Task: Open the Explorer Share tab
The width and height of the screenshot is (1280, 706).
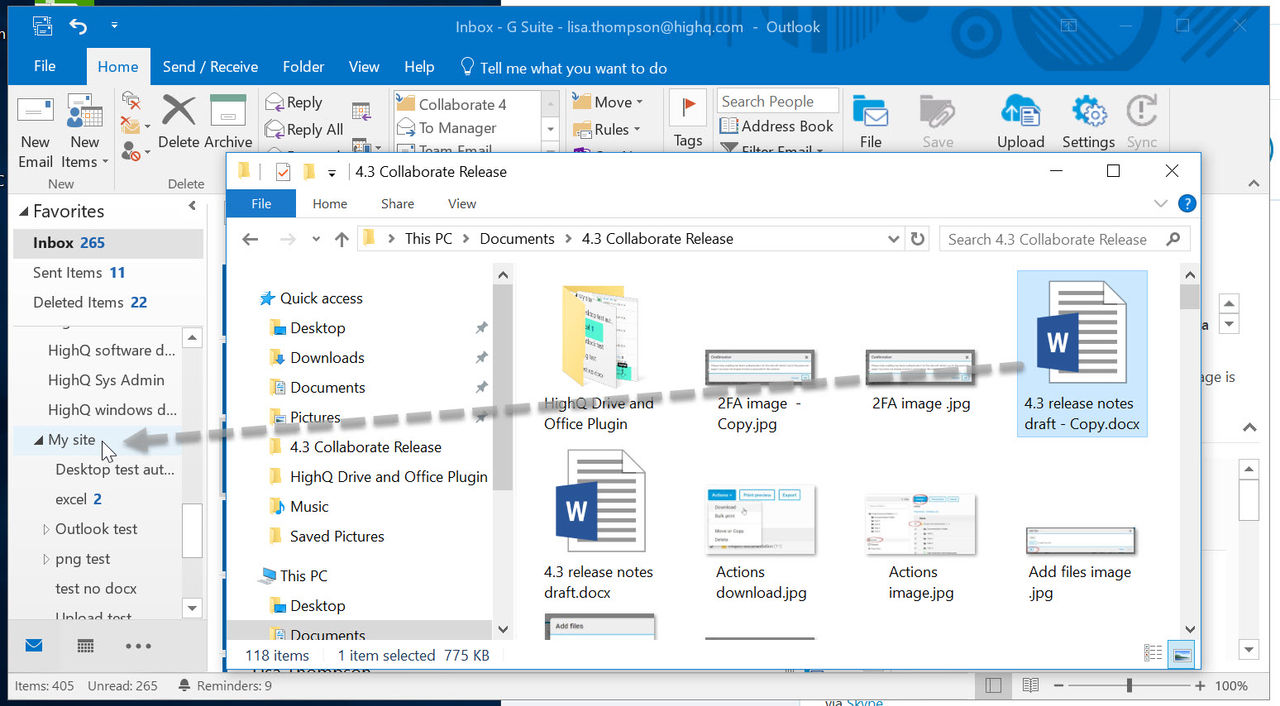Action: (397, 203)
